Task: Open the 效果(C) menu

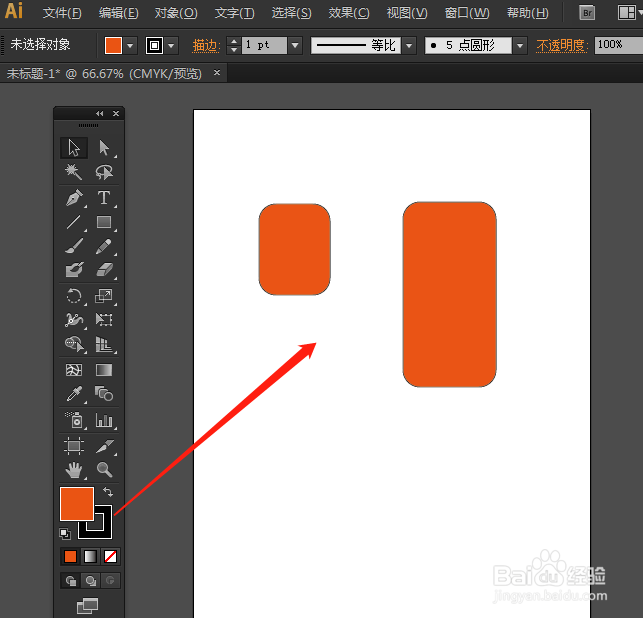Action: [349, 13]
